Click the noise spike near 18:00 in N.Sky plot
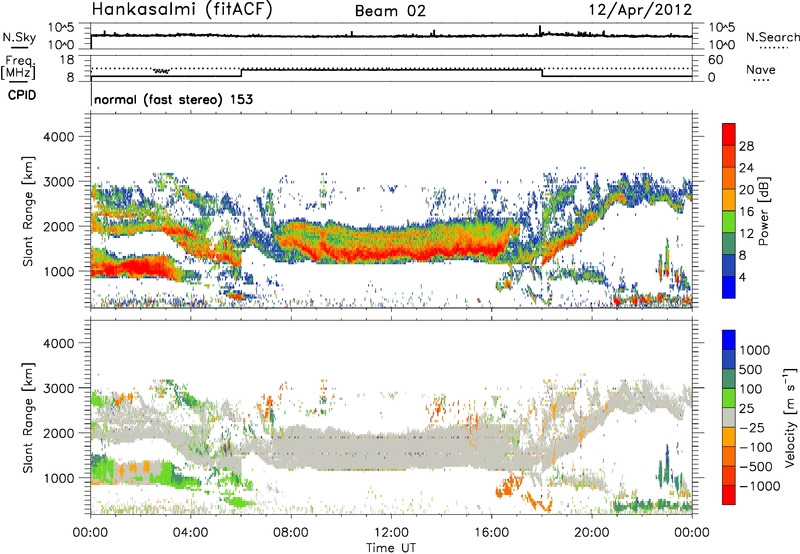The height and width of the screenshot is (554, 800). click(540, 31)
